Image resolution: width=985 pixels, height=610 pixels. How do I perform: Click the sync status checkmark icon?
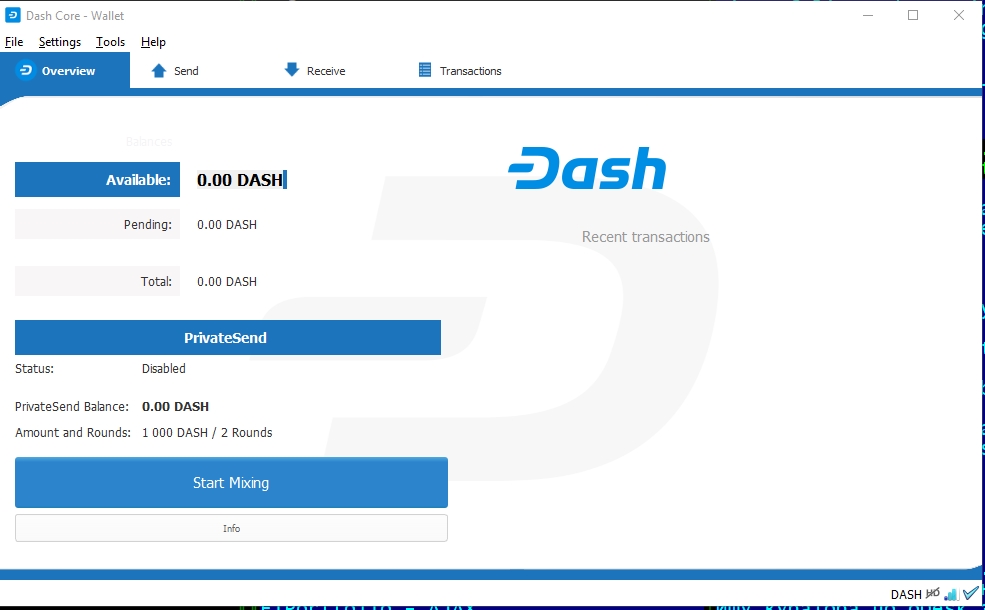coord(971,592)
